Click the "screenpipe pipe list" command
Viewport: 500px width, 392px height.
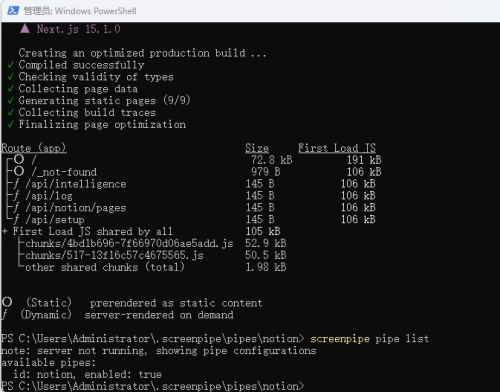[370, 339]
